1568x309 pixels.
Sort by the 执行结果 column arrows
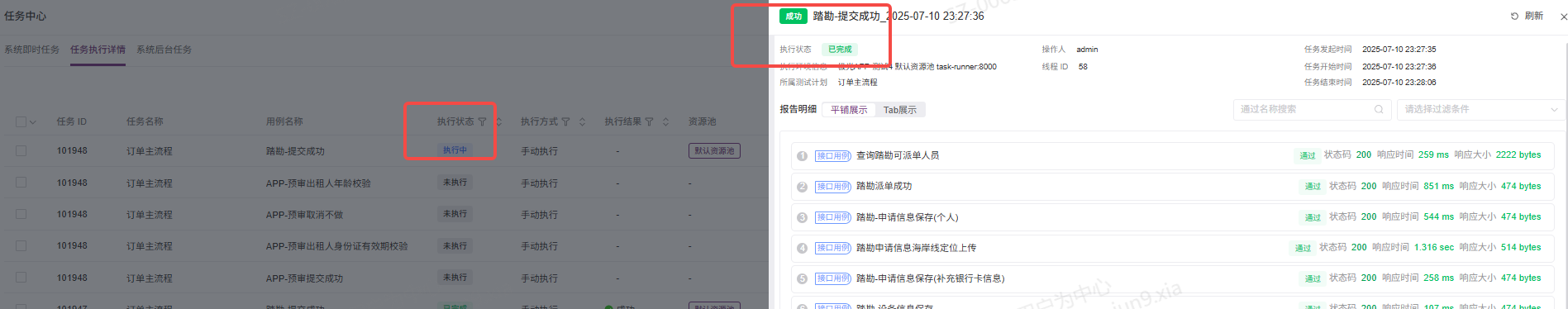[x=665, y=121]
